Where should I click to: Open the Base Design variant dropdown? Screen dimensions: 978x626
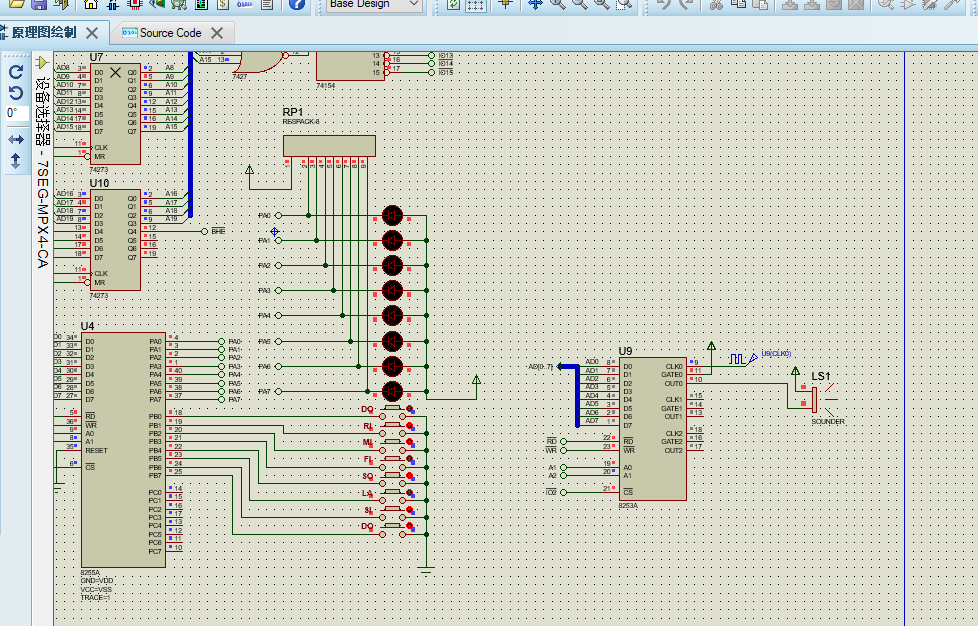[374, 4]
